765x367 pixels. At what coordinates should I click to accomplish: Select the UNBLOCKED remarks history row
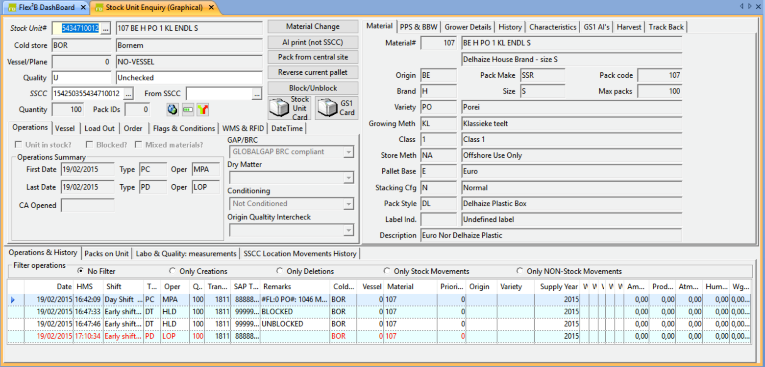(x=379, y=324)
